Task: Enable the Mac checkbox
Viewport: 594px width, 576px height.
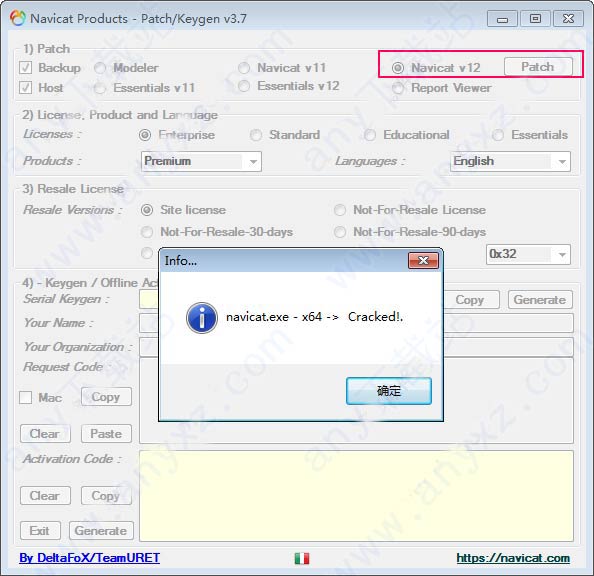Action: point(25,398)
